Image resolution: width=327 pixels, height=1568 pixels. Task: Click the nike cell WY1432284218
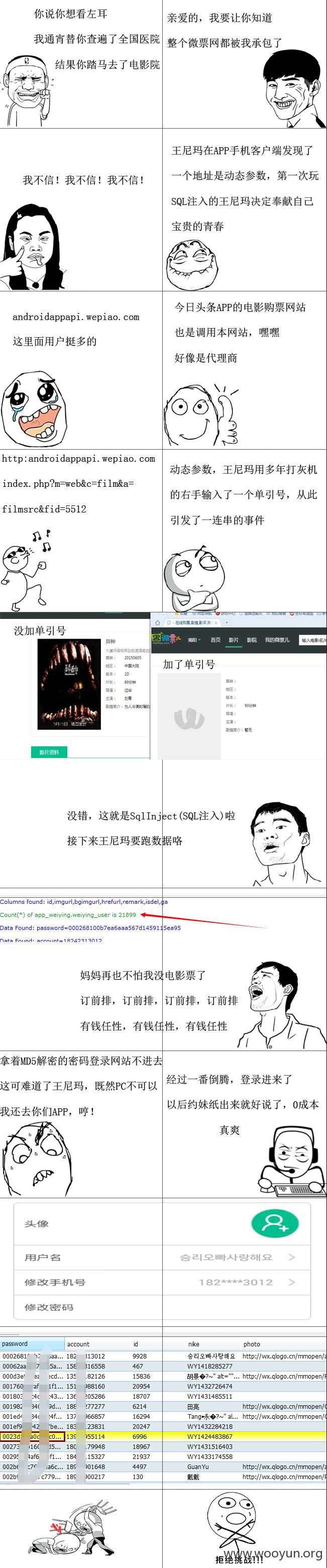point(209,1426)
